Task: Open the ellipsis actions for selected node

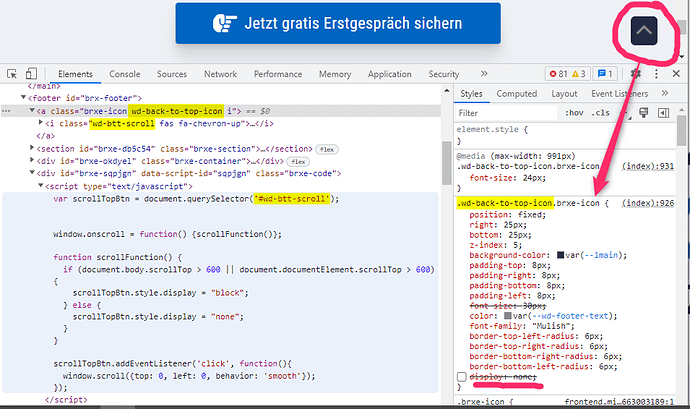Action: point(6,111)
